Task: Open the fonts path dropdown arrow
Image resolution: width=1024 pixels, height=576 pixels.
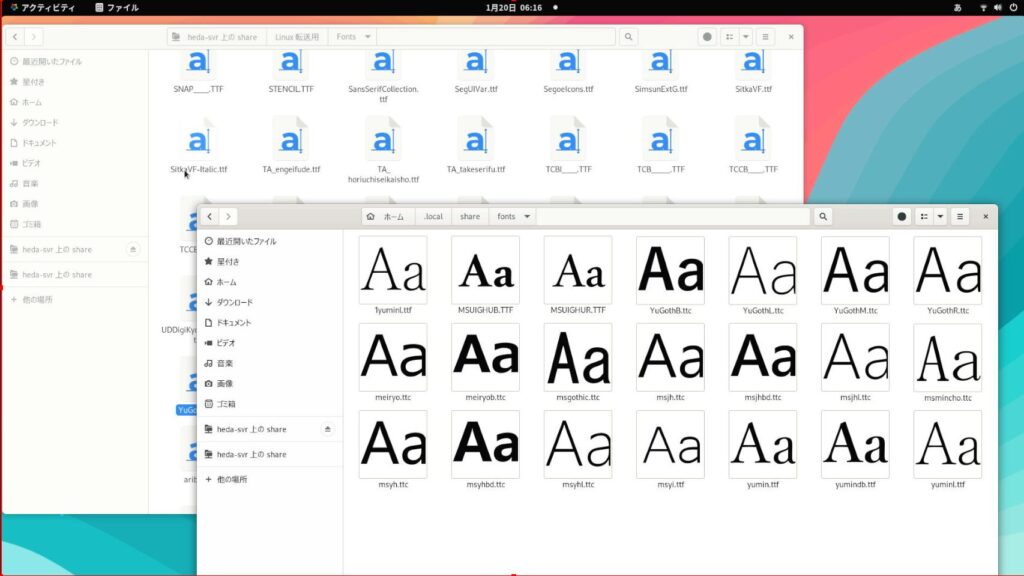Action: tap(527, 217)
